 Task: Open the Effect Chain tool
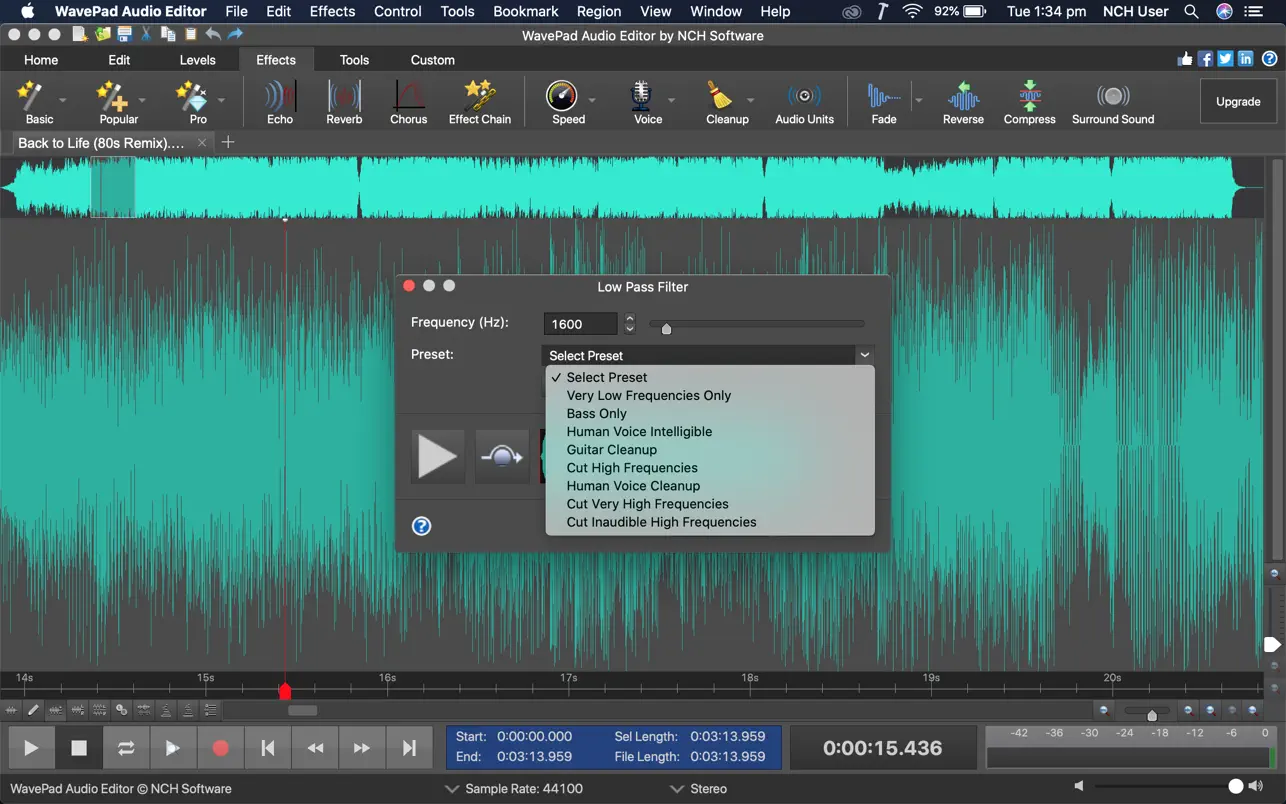[x=479, y=103]
